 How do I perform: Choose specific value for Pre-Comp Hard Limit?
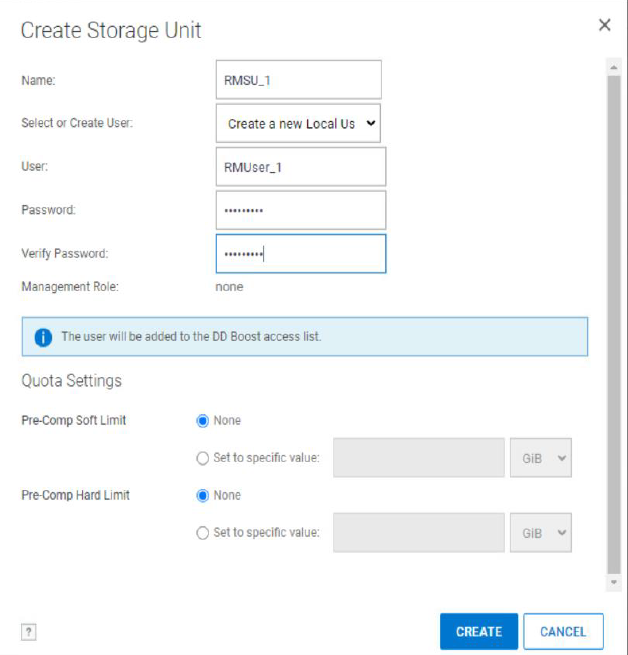(x=203, y=533)
